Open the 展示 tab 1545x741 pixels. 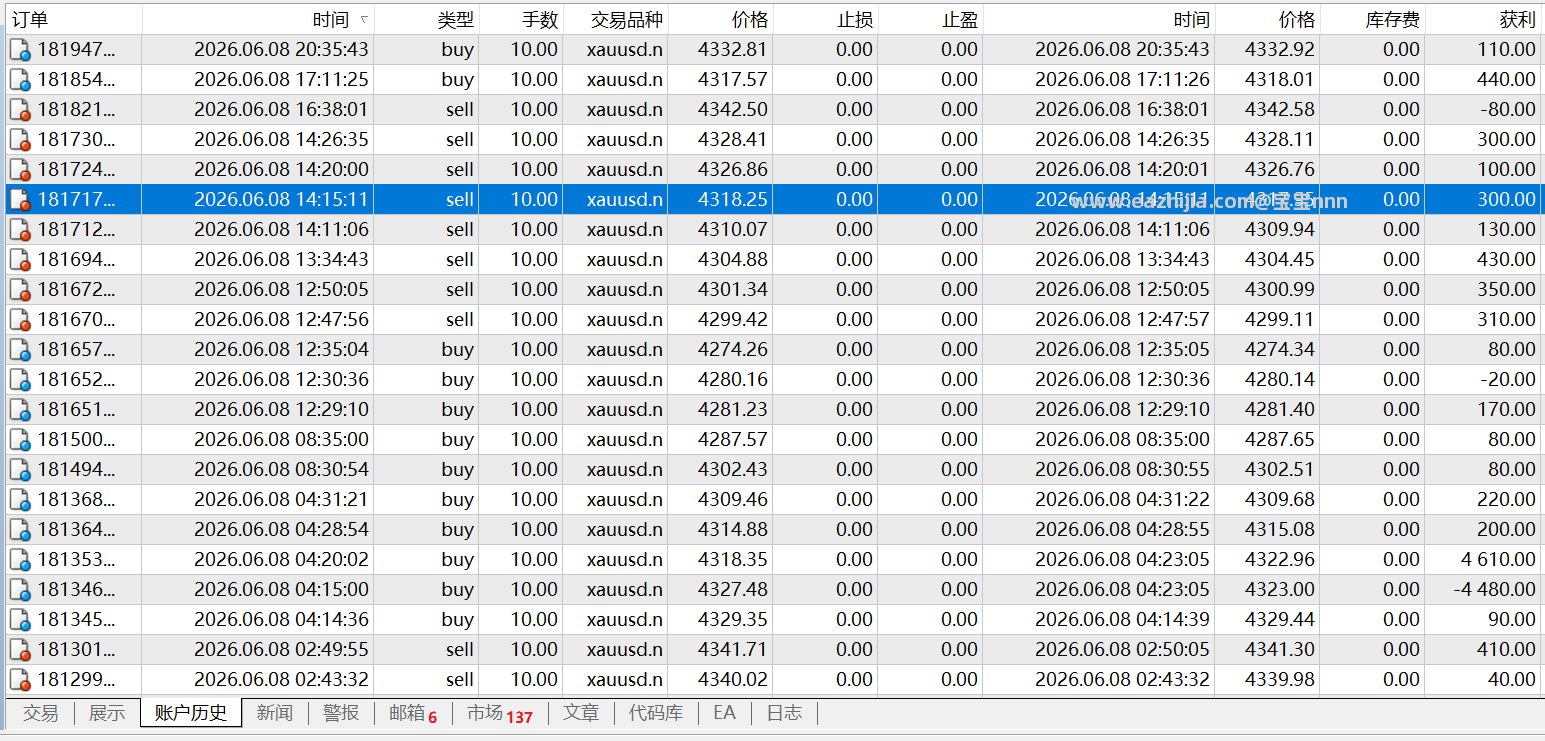click(x=107, y=713)
